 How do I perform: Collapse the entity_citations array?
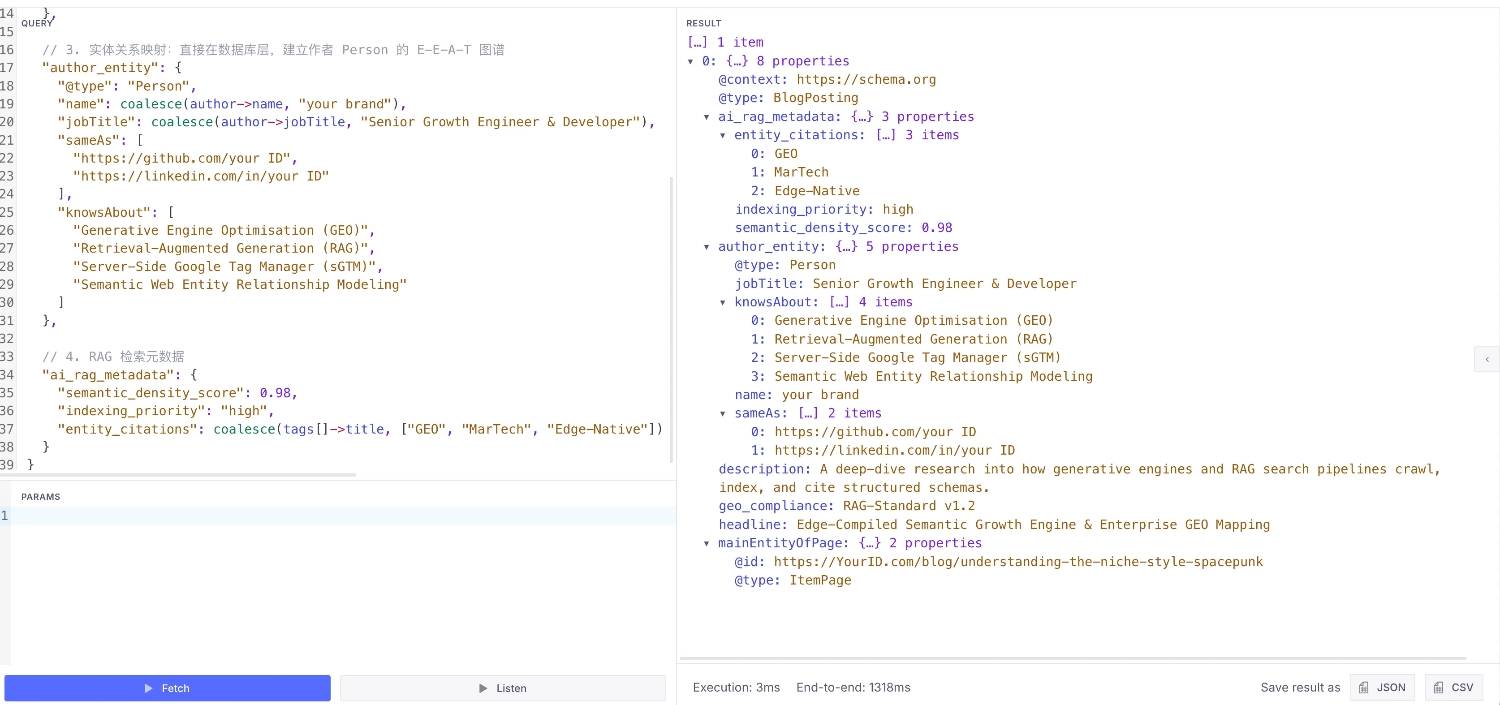(724, 135)
